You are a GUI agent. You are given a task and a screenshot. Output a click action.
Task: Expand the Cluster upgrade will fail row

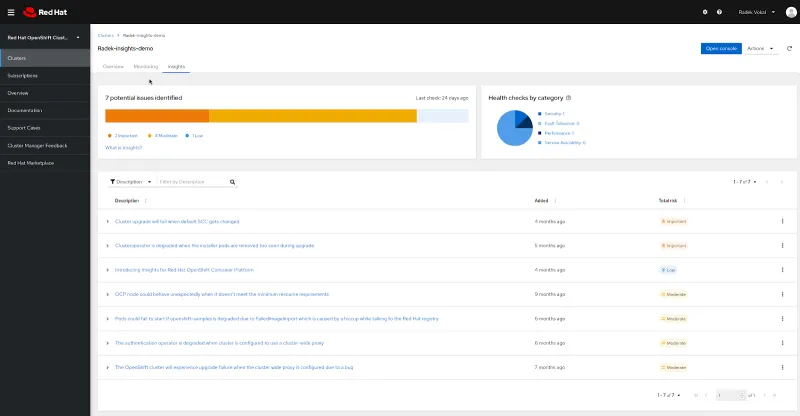(108, 221)
